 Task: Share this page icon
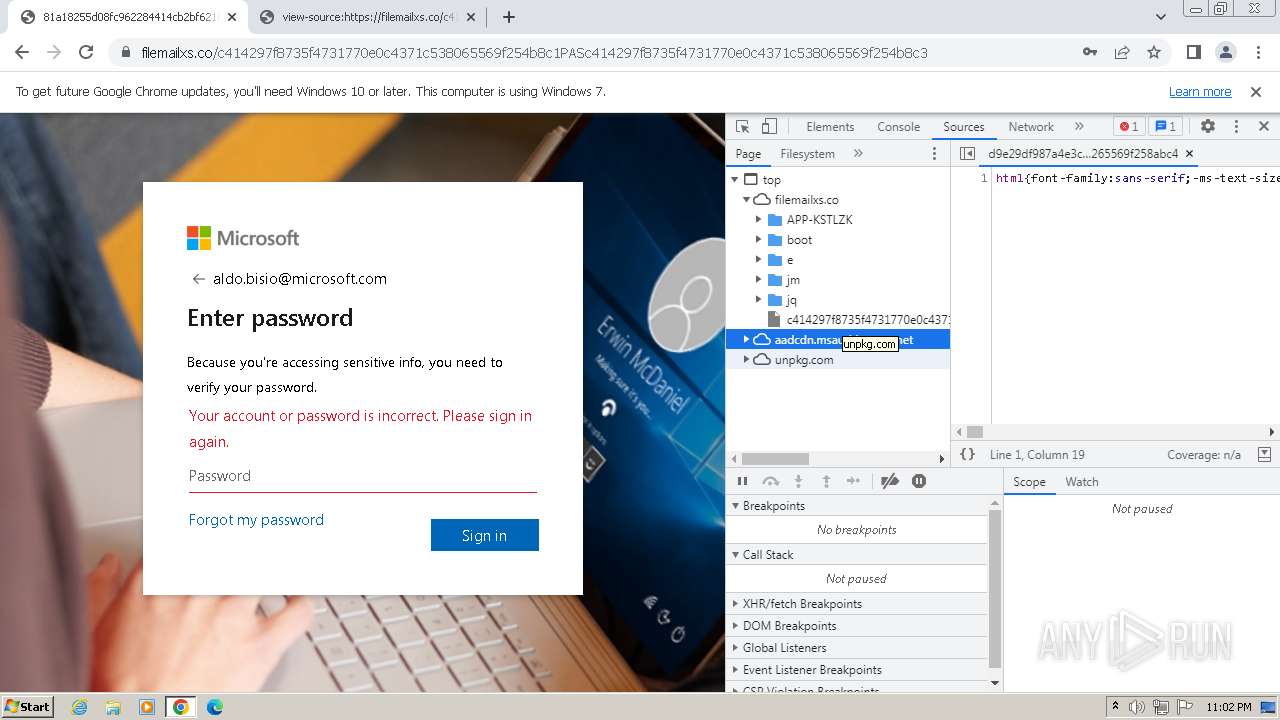[x=1122, y=52]
